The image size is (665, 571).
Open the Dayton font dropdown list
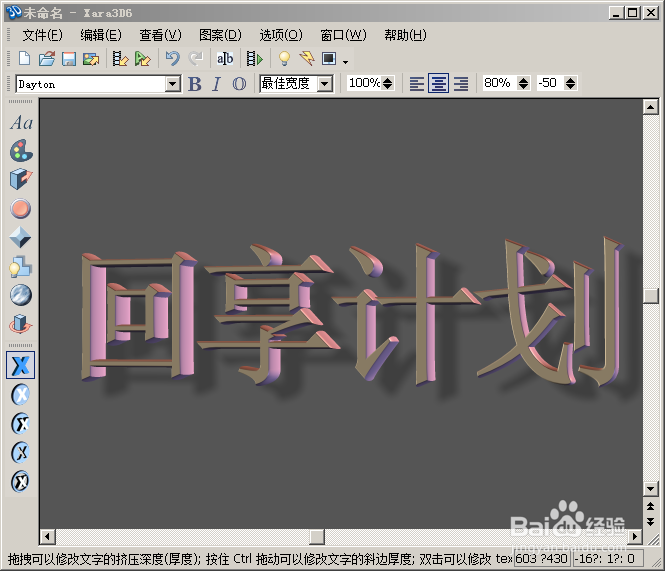172,84
